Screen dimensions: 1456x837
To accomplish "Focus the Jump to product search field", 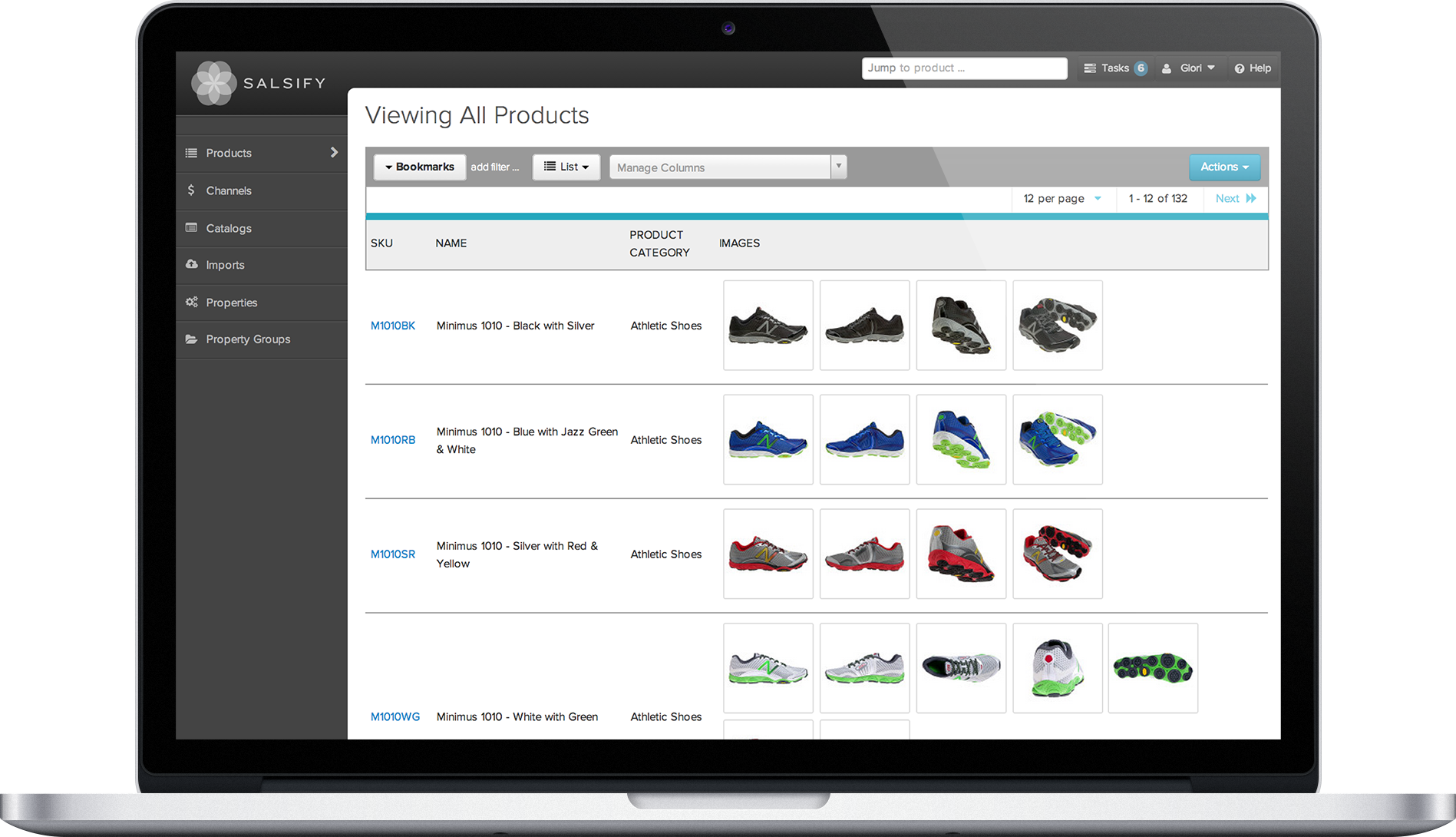I will pyautogui.click(x=965, y=68).
